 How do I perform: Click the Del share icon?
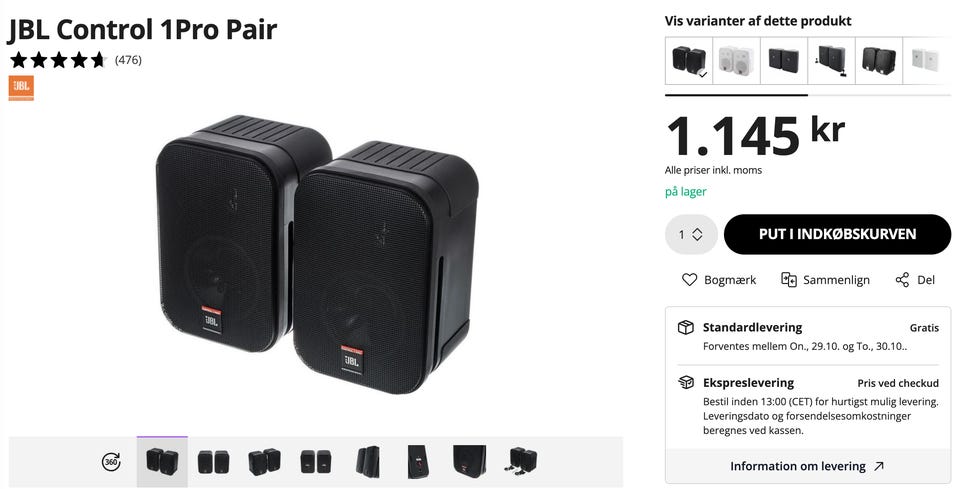click(x=902, y=280)
